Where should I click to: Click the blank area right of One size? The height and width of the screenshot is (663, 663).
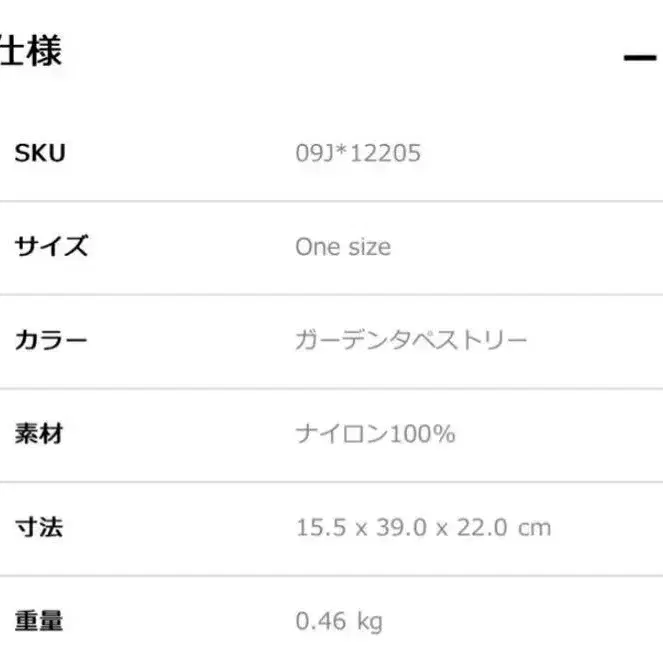tap(527, 247)
